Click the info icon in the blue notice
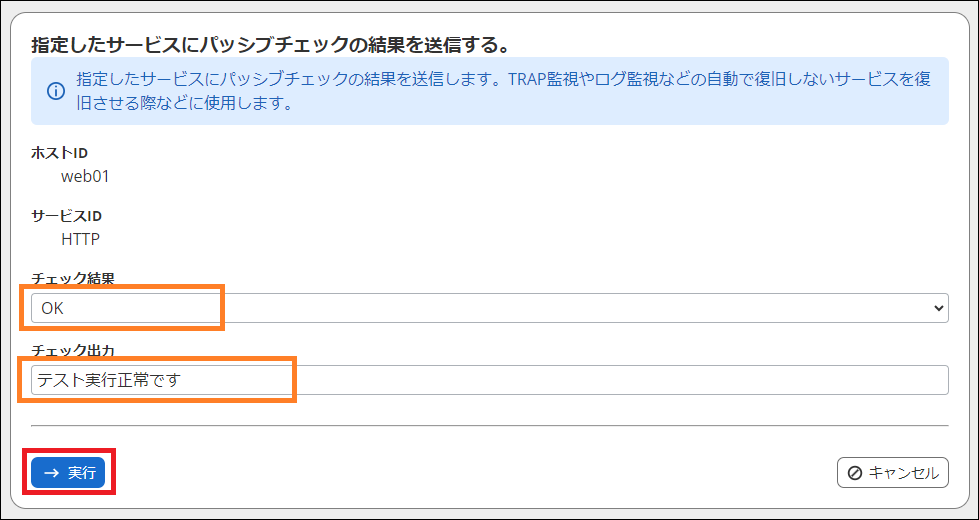This screenshot has height=520, width=979. 56,91
